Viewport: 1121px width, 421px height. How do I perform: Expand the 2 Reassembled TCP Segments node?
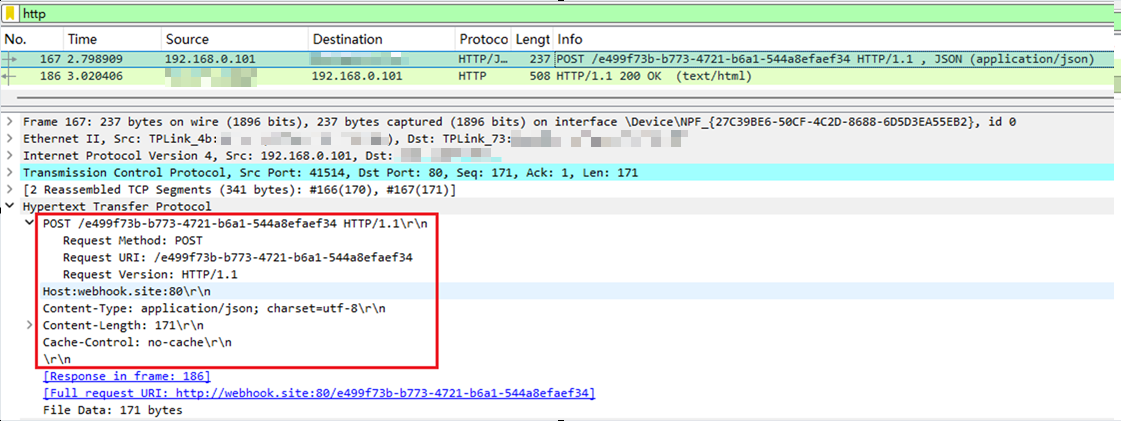tap(9, 190)
